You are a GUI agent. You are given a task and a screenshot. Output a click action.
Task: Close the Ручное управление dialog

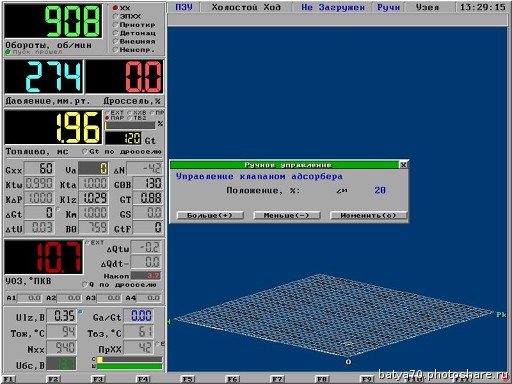(x=403, y=165)
